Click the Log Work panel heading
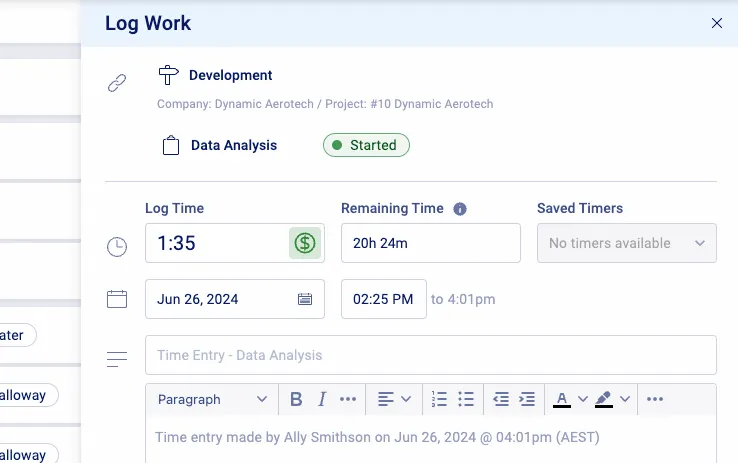 148,24
